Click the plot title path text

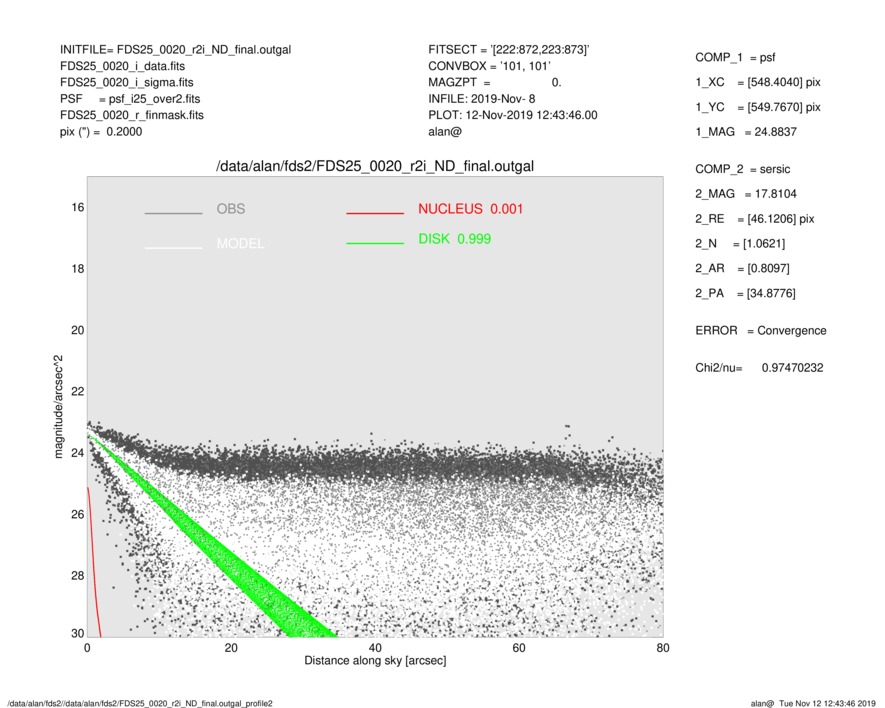click(375, 167)
